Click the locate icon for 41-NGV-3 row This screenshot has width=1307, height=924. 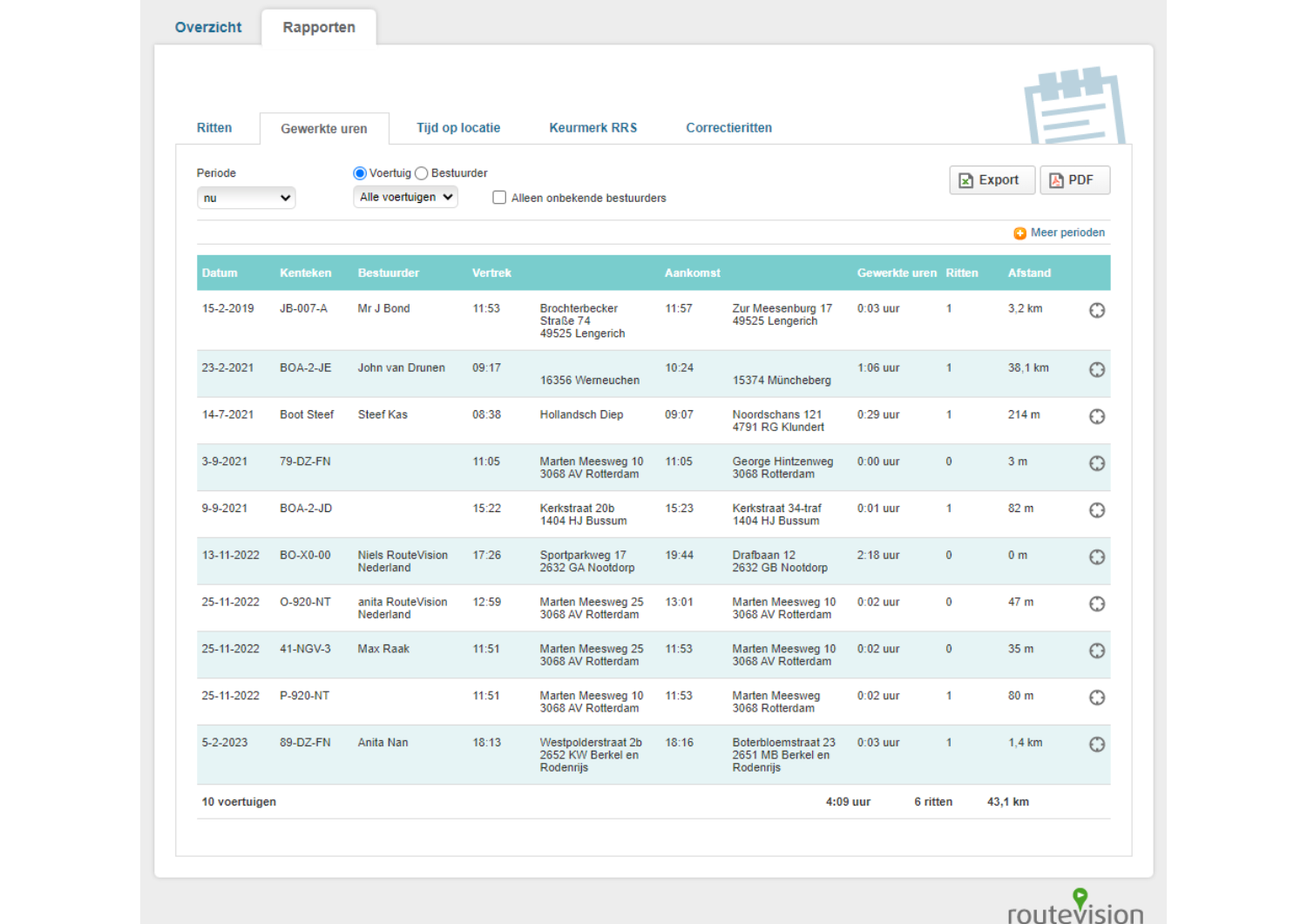click(1097, 651)
